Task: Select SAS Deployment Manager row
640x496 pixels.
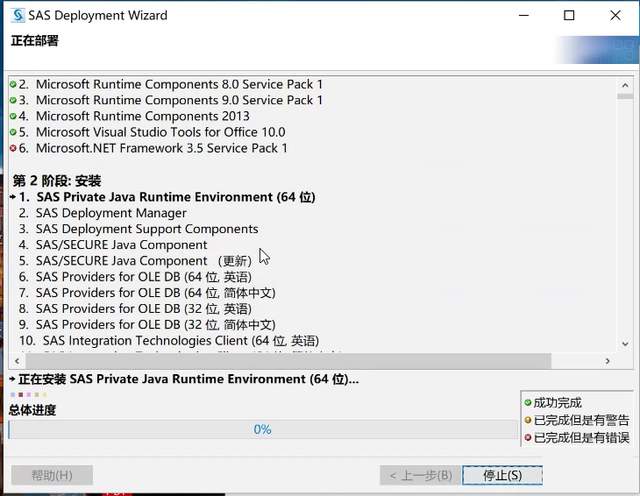Action: point(111,213)
